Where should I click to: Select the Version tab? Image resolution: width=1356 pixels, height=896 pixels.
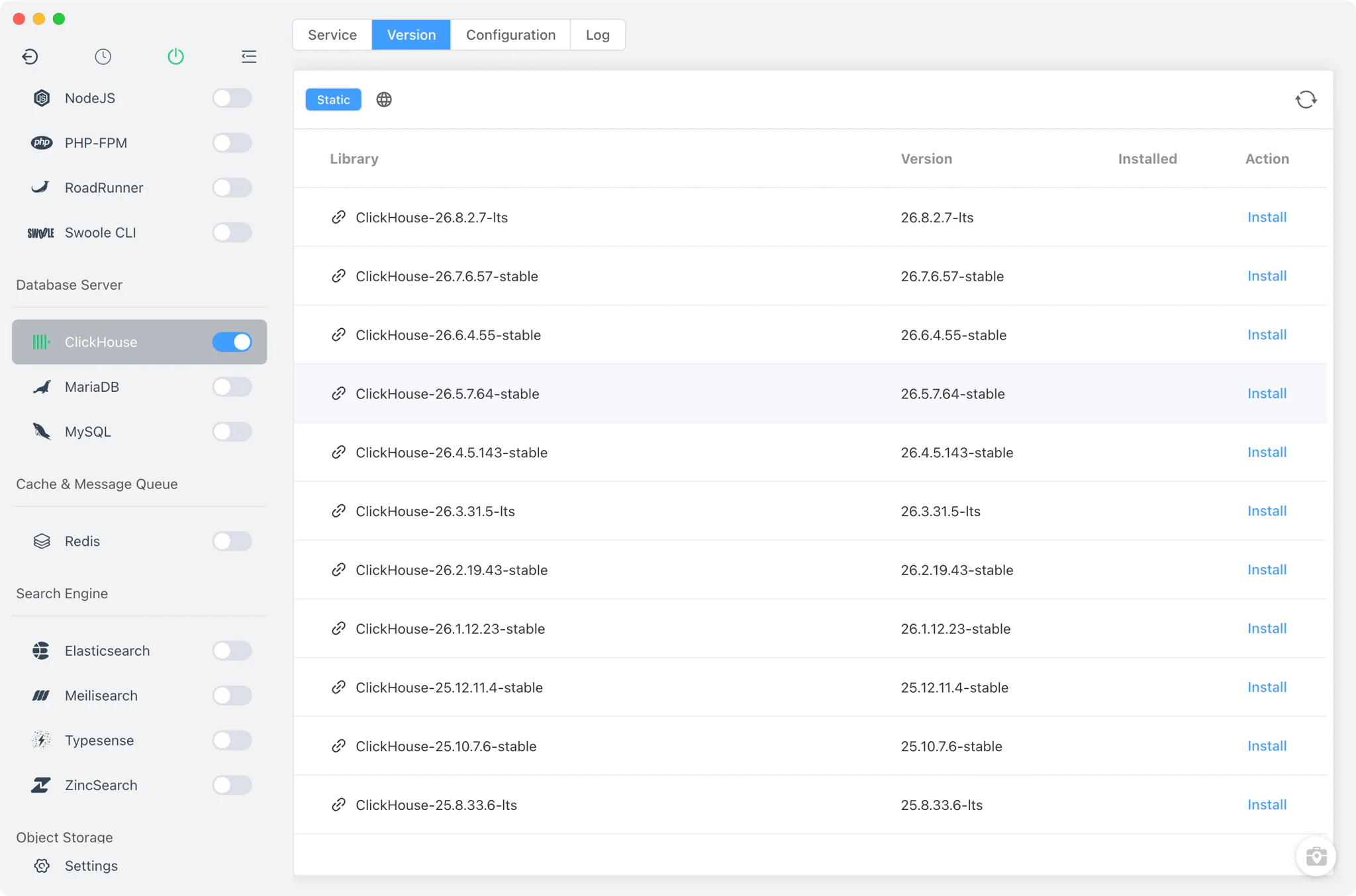tap(411, 34)
